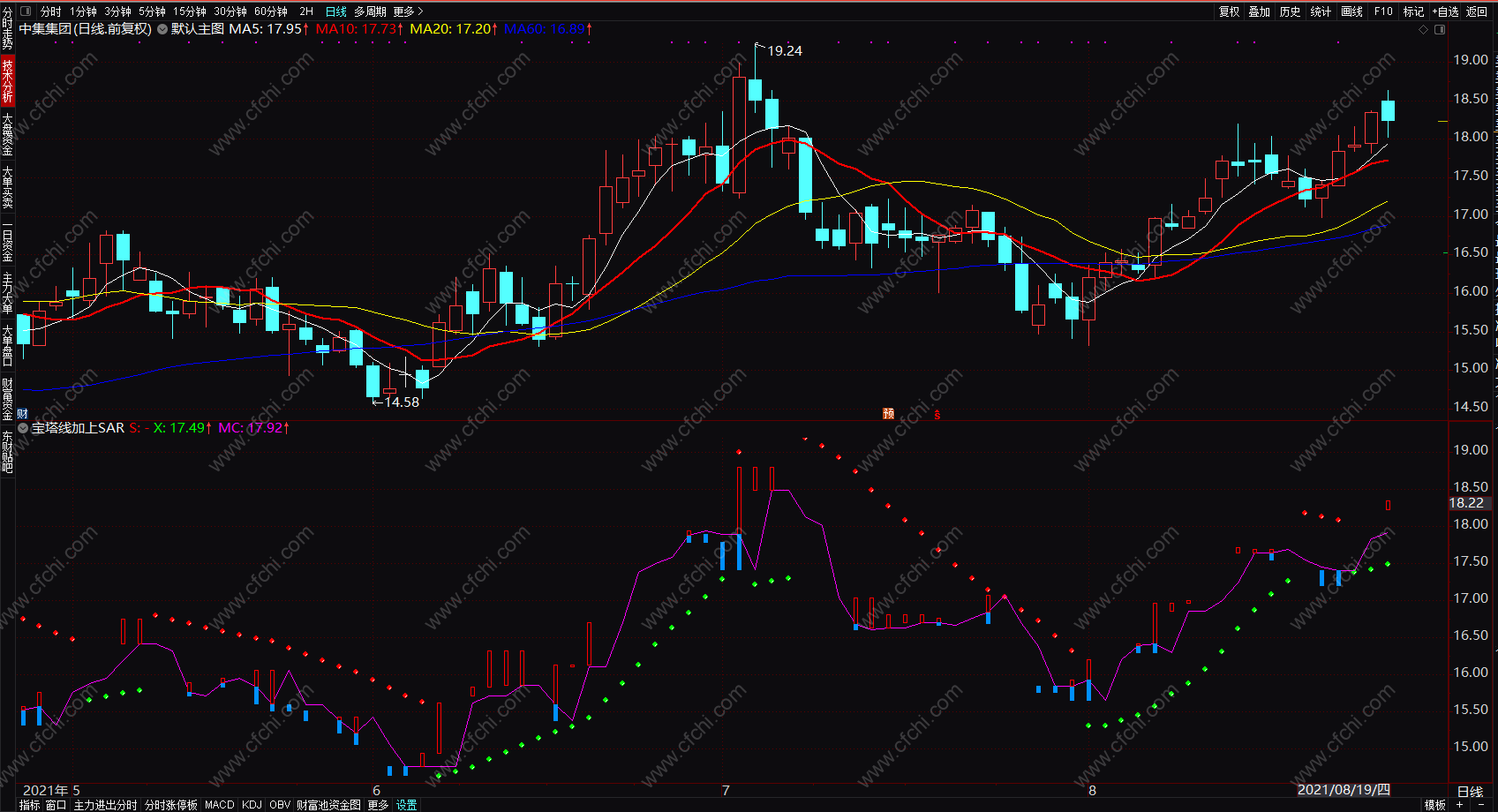Open 主力大单 left sidebar tab
This screenshot has height=812, width=1498.
pyautogui.click(x=7, y=293)
